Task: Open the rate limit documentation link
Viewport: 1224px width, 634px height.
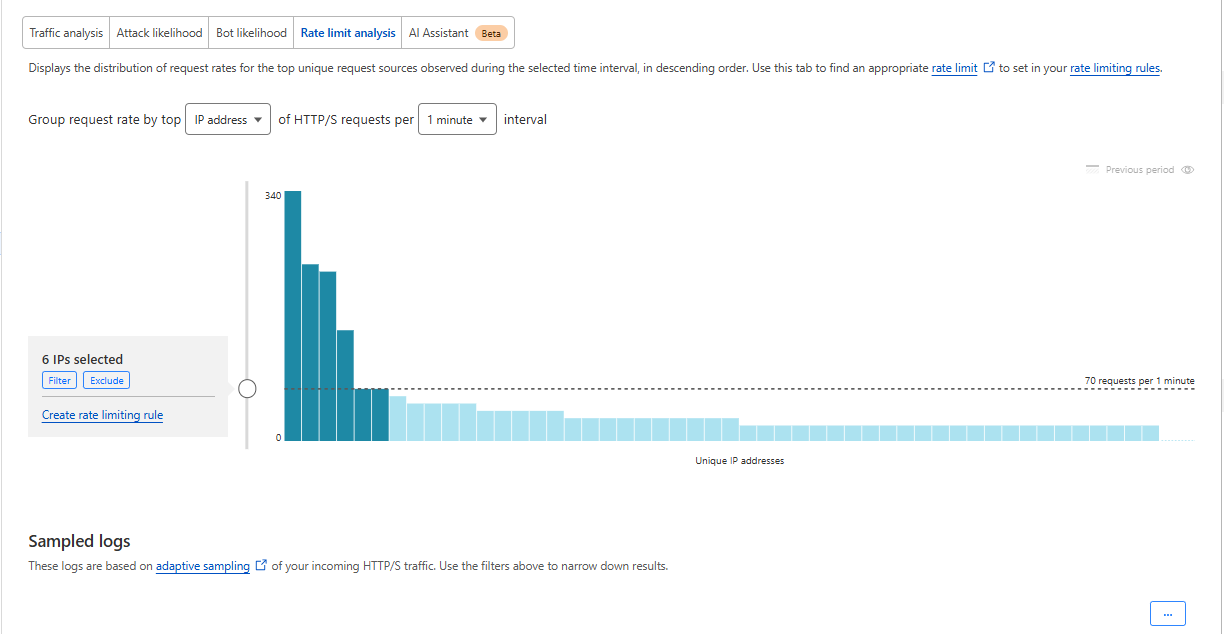Action: pos(954,69)
